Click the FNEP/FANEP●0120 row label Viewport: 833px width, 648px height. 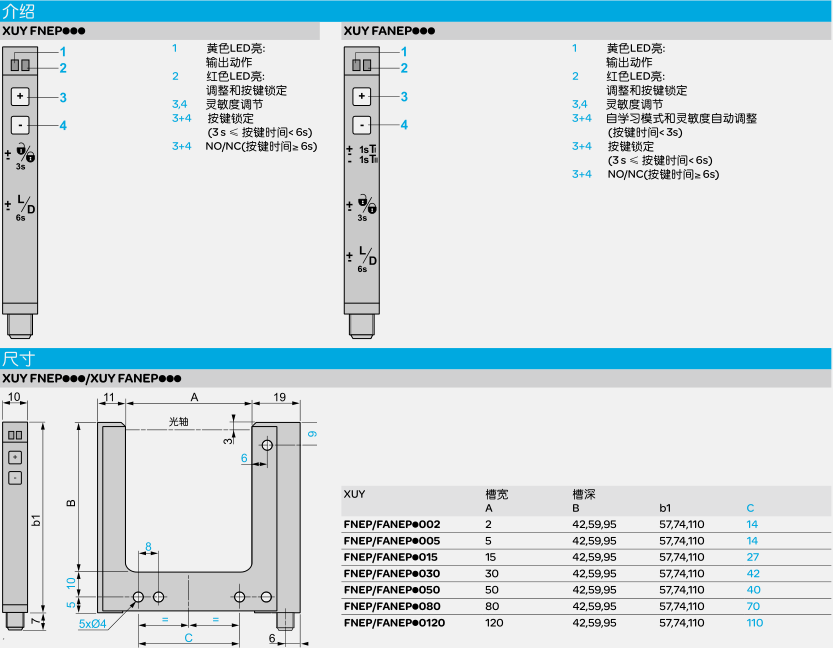pyautogui.click(x=394, y=623)
